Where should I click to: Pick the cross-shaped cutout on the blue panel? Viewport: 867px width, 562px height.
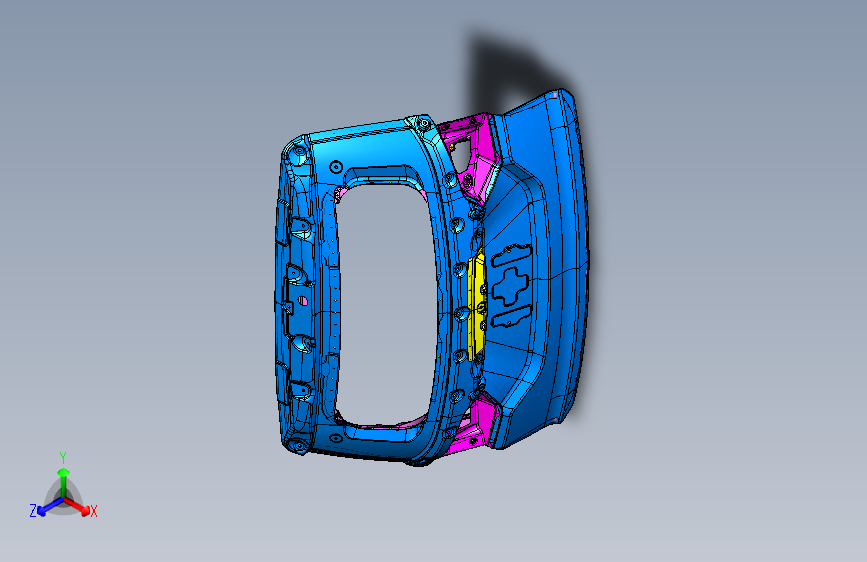point(511,285)
